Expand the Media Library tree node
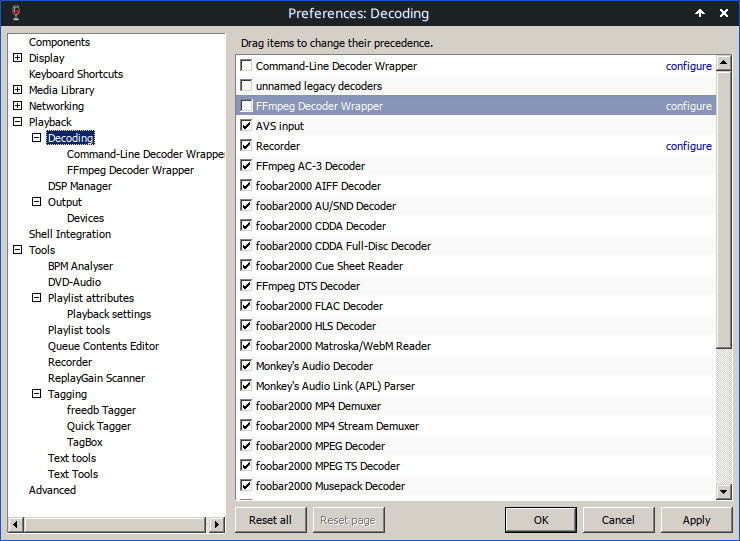Screen dimensions: 740x541 17,90
